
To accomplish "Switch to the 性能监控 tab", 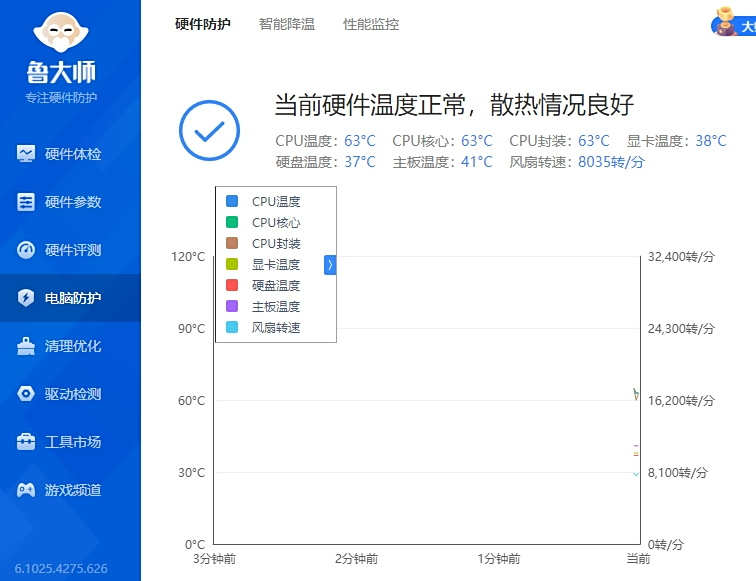I will pyautogui.click(x=371, y=24).
